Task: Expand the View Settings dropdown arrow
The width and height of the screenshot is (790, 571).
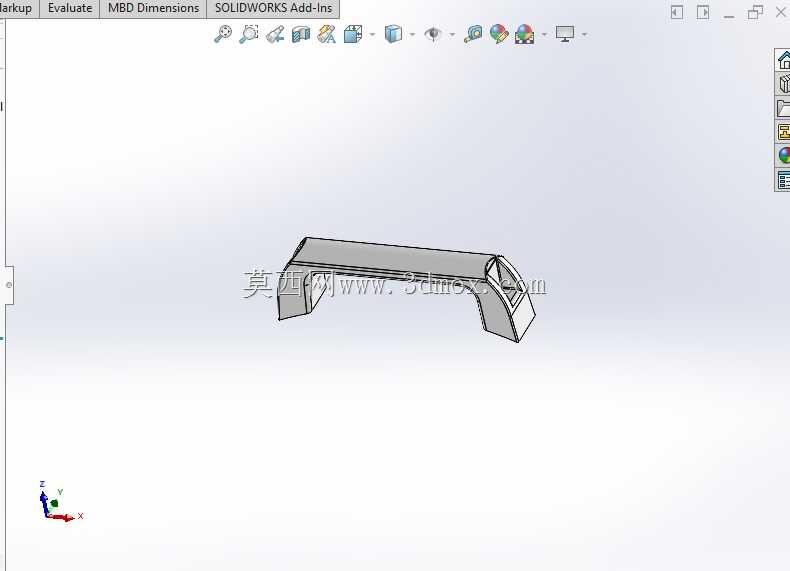Action: click(x=584, y=35)
